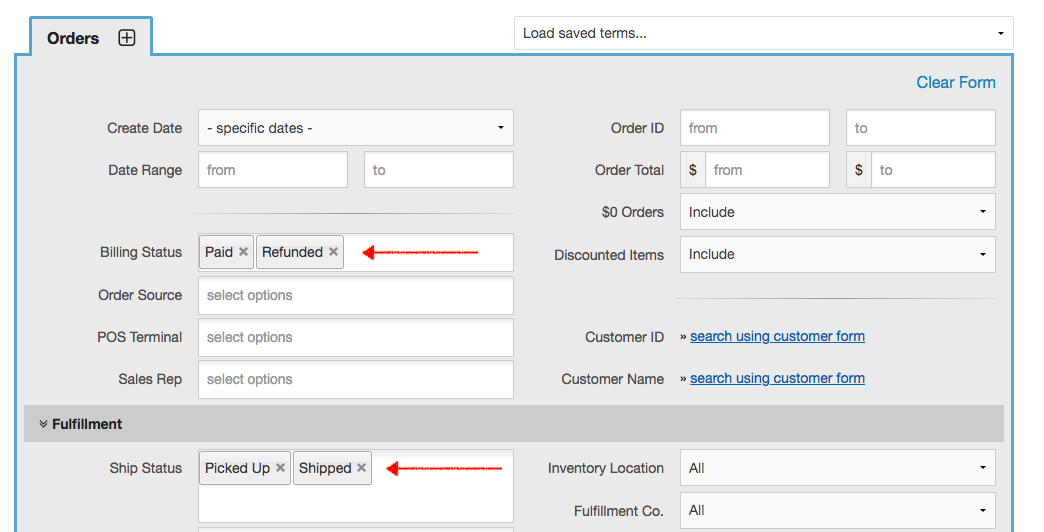Image resolution: width=1044 pixels, height=532 pixels.
Task: Open the Load saved terms dropdown
Action: tap(764, 33)
